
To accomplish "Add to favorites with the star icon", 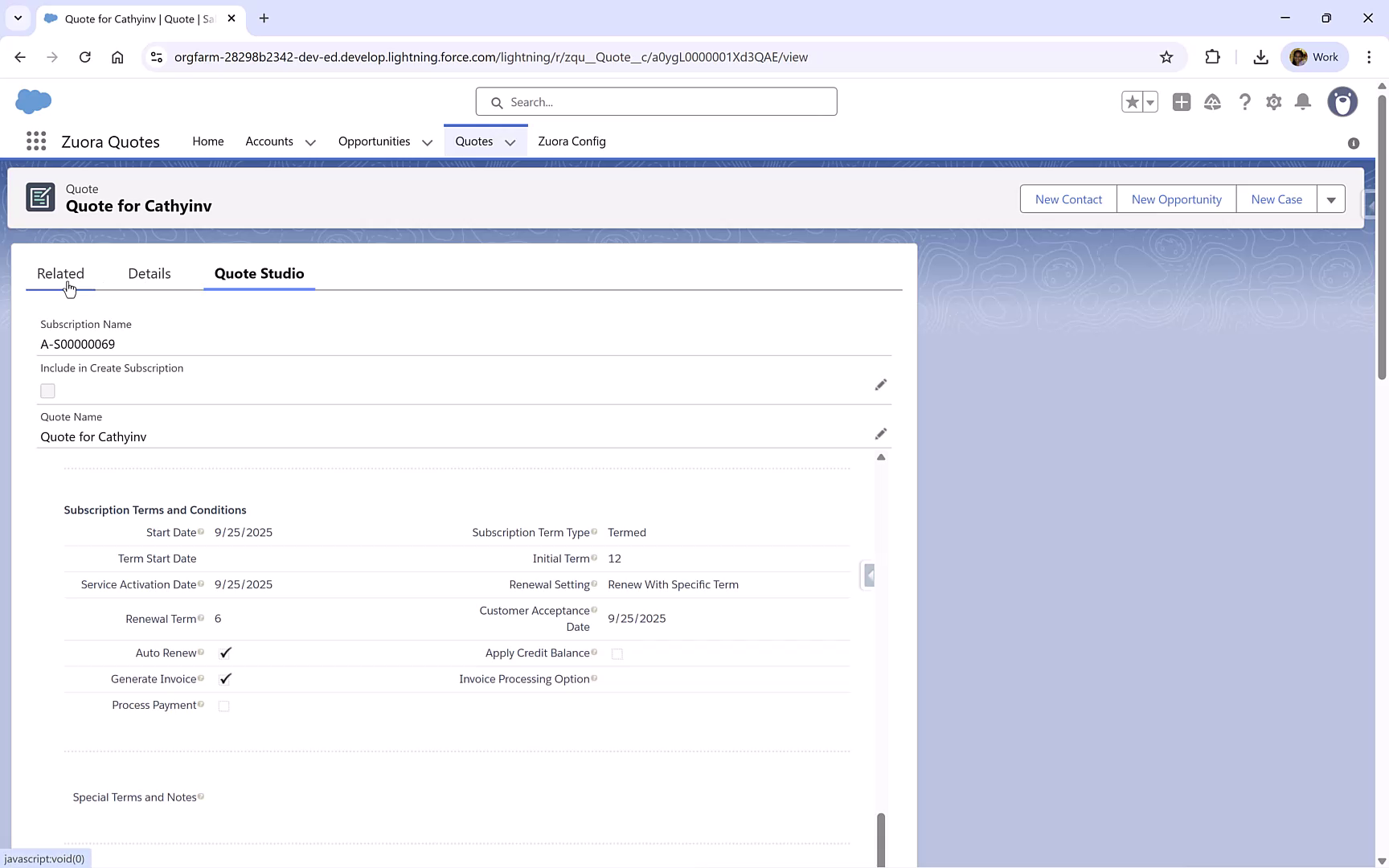I will click(1132, 102).
